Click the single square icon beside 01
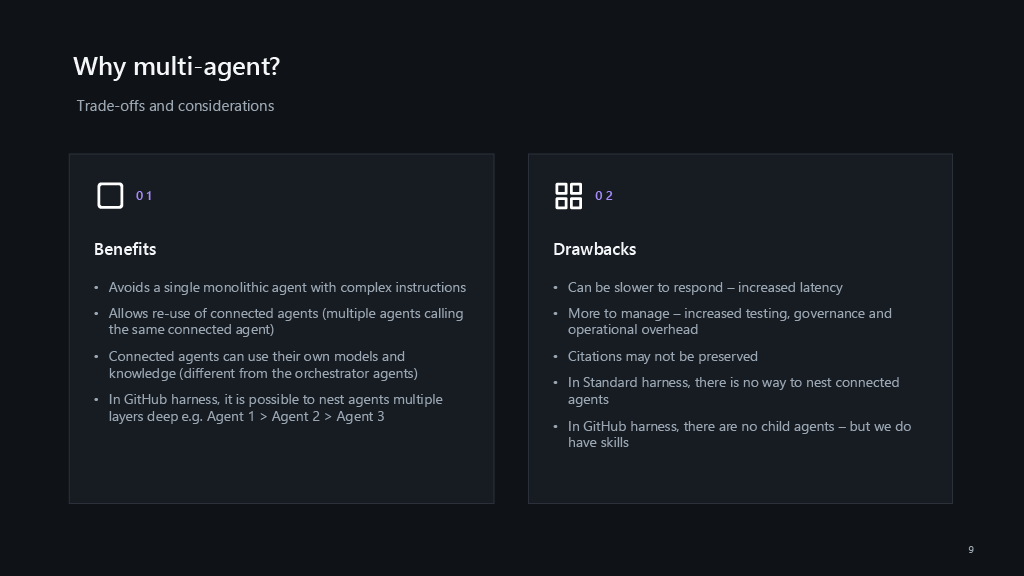Screen dimensions: 1024x576 (x=110, y=195)
